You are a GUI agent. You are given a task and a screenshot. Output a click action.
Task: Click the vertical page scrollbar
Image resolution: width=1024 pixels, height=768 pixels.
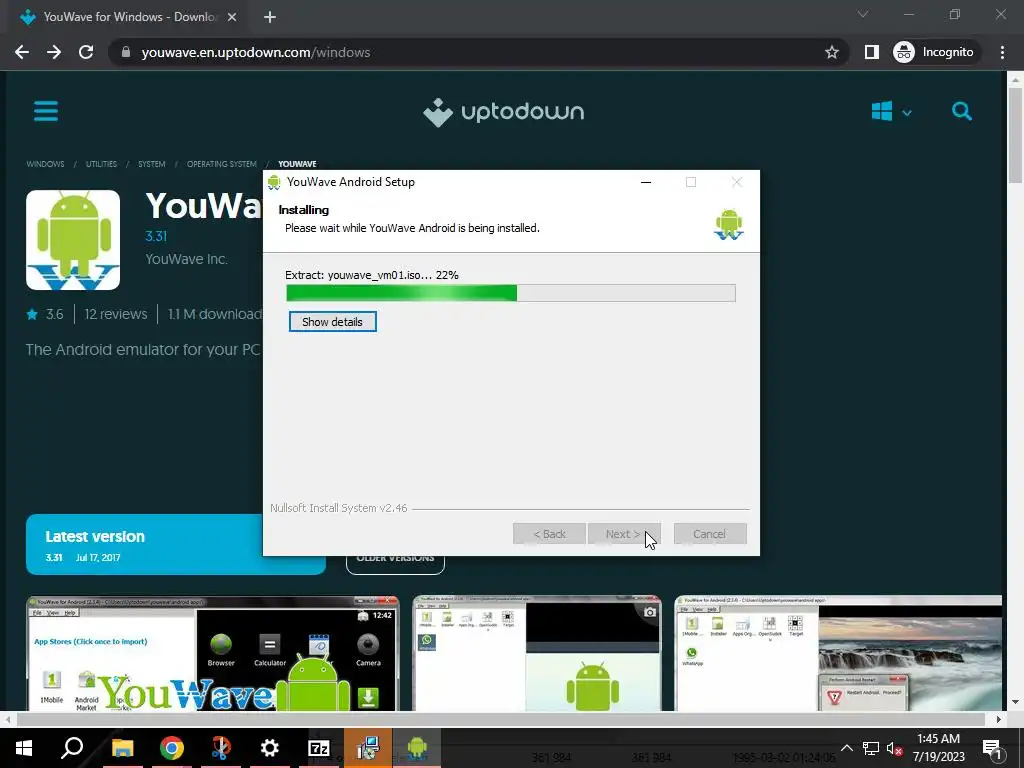pyautogui.click(x=1015, y=135)
